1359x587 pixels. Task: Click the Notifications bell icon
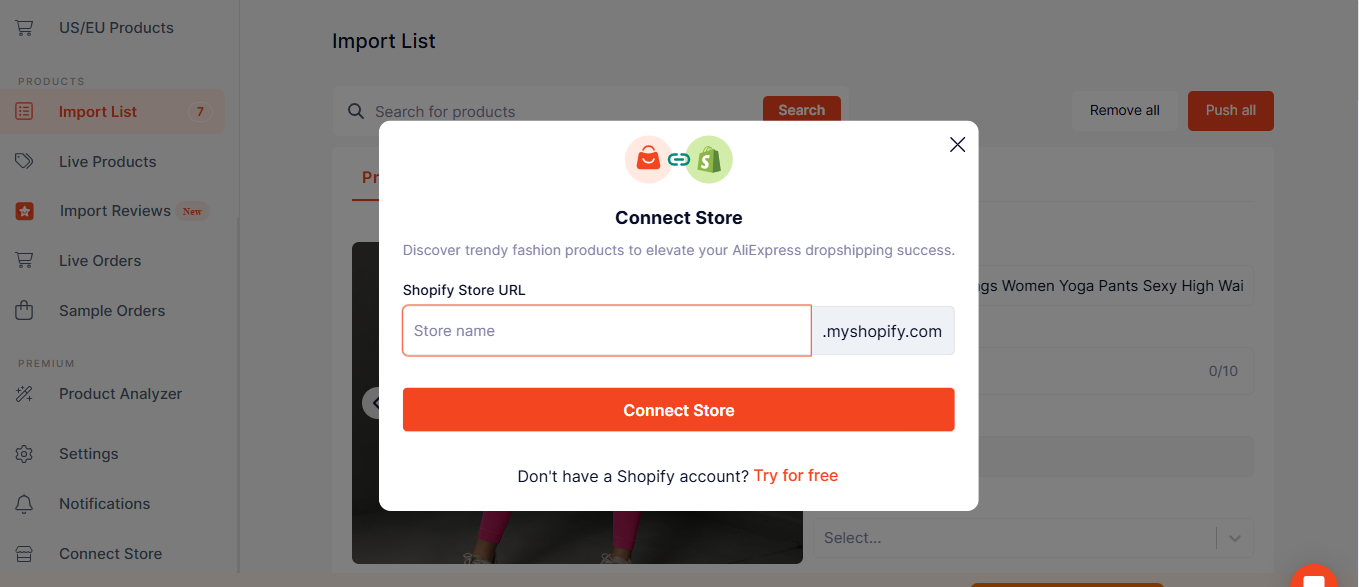tap(24, 503)
